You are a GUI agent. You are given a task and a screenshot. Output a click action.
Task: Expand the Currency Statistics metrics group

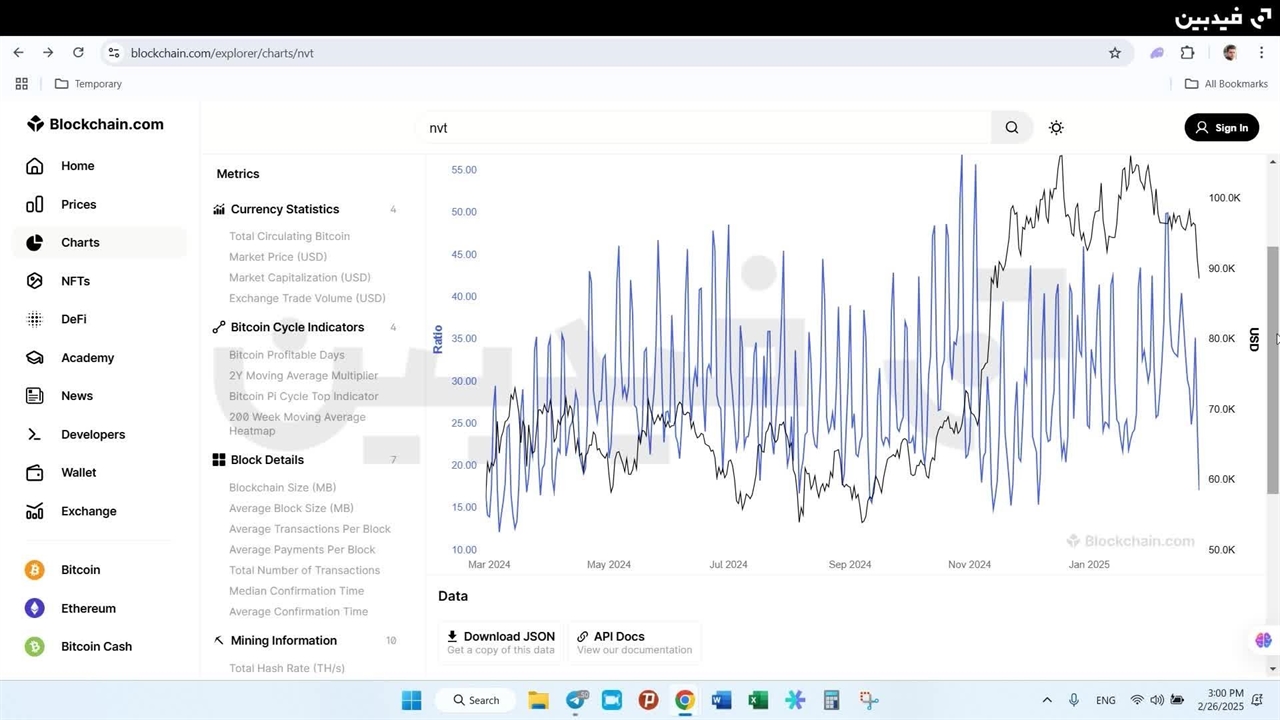click(x=285, y=210)
